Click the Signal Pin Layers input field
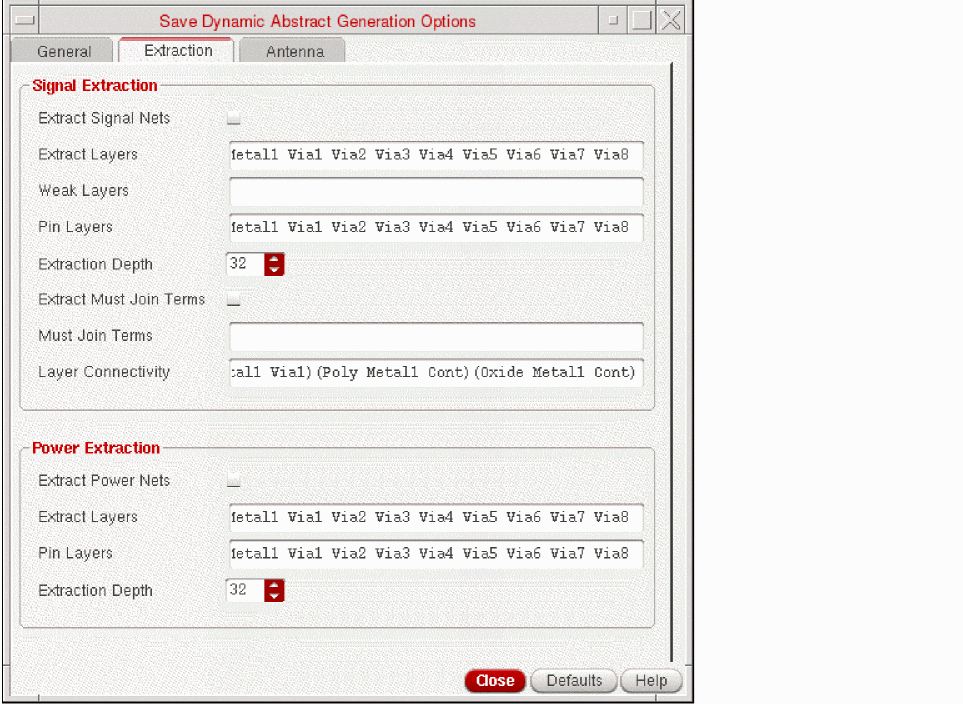 [x=436, y=227]
